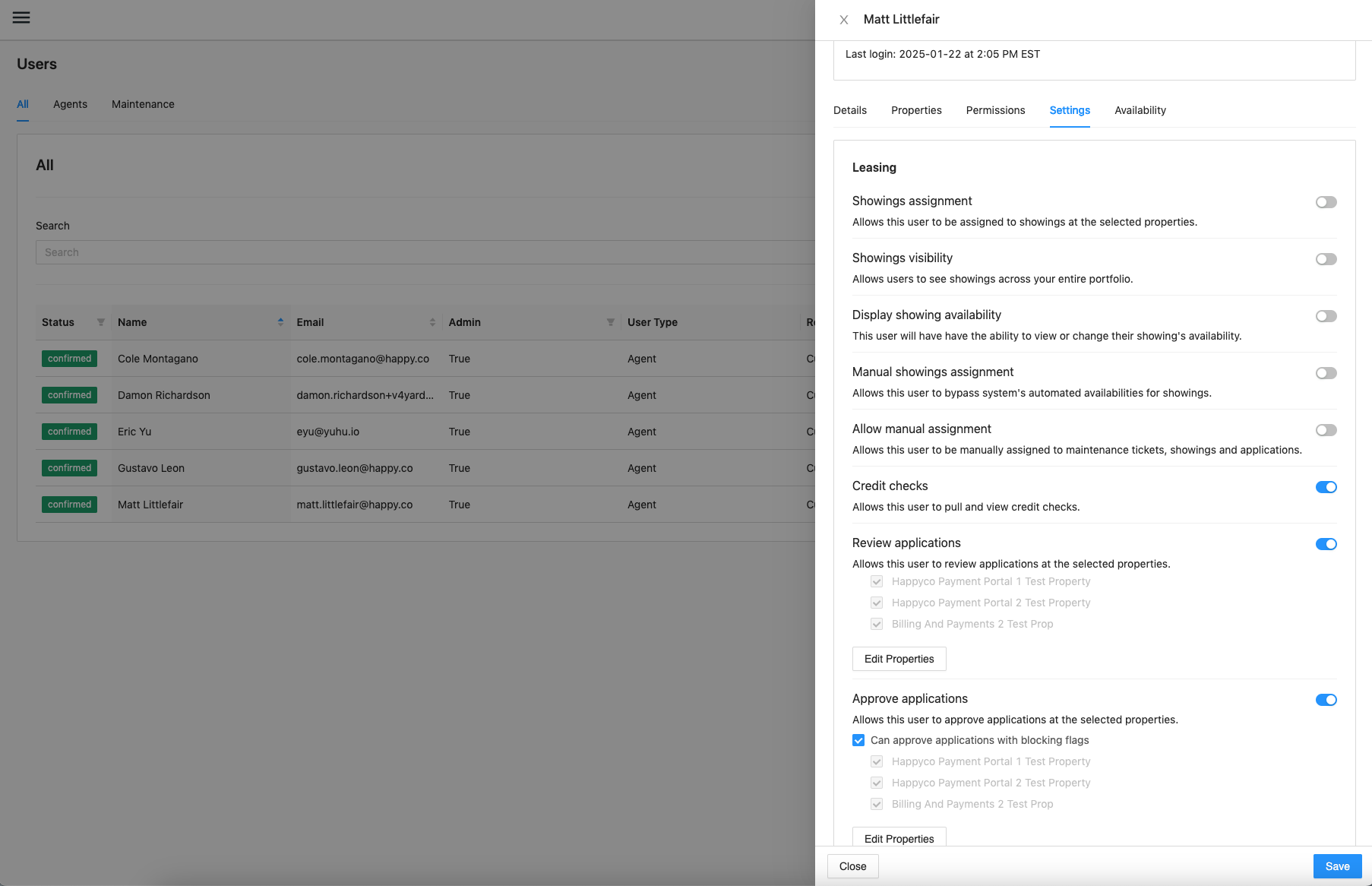This screenshot has width=1372, height=886.
Task: Open the Availability tab
Action: tap(1140, 110)
